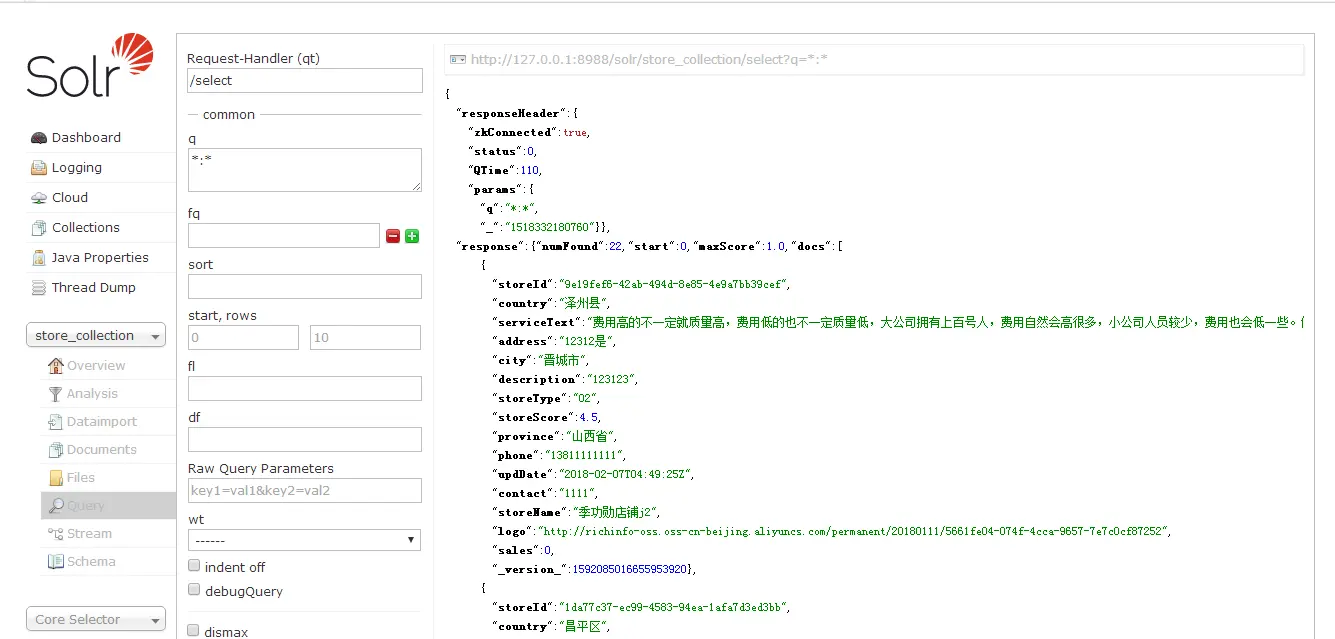Screen dimensions: 1335x639
Task: Click the Documents icon
Action: click(x=56, y=450)
